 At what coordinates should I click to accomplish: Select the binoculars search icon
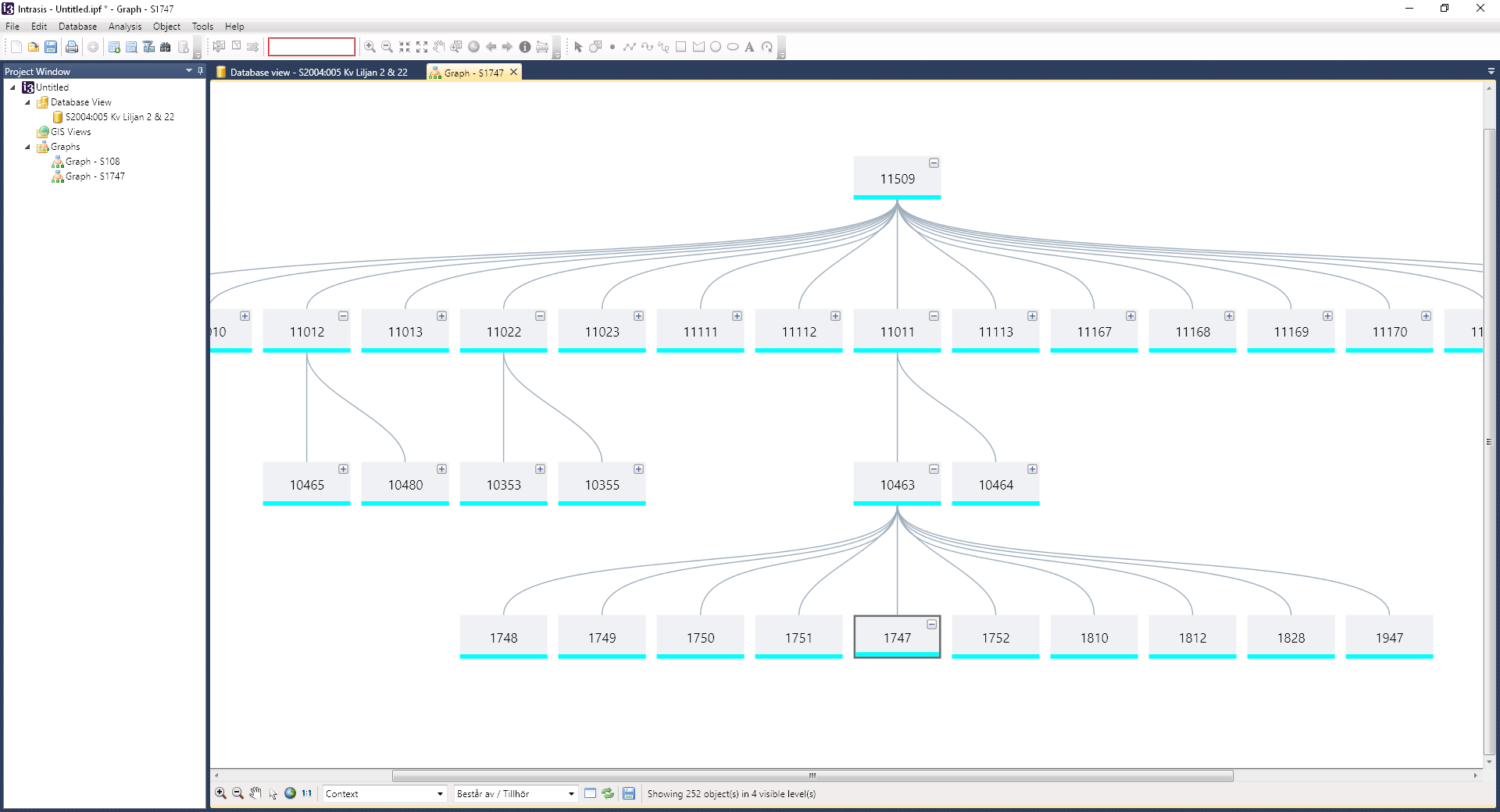coord(166,47)
